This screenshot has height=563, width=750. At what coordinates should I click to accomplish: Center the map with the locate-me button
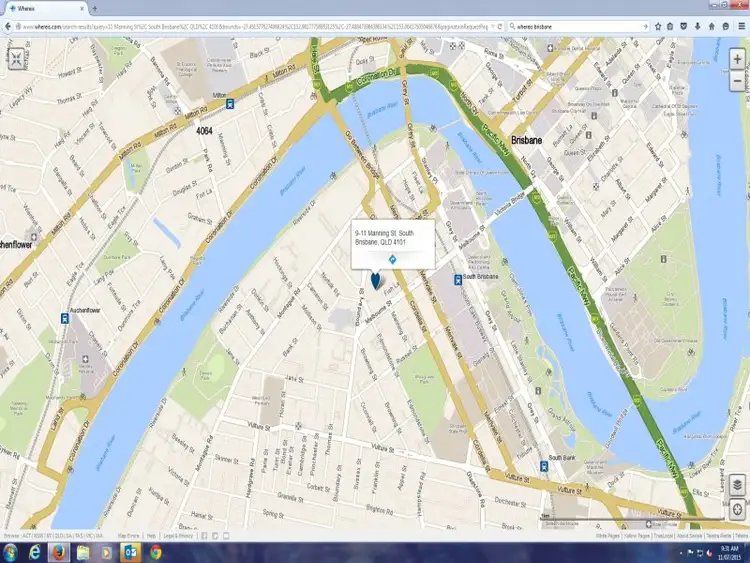737,508
